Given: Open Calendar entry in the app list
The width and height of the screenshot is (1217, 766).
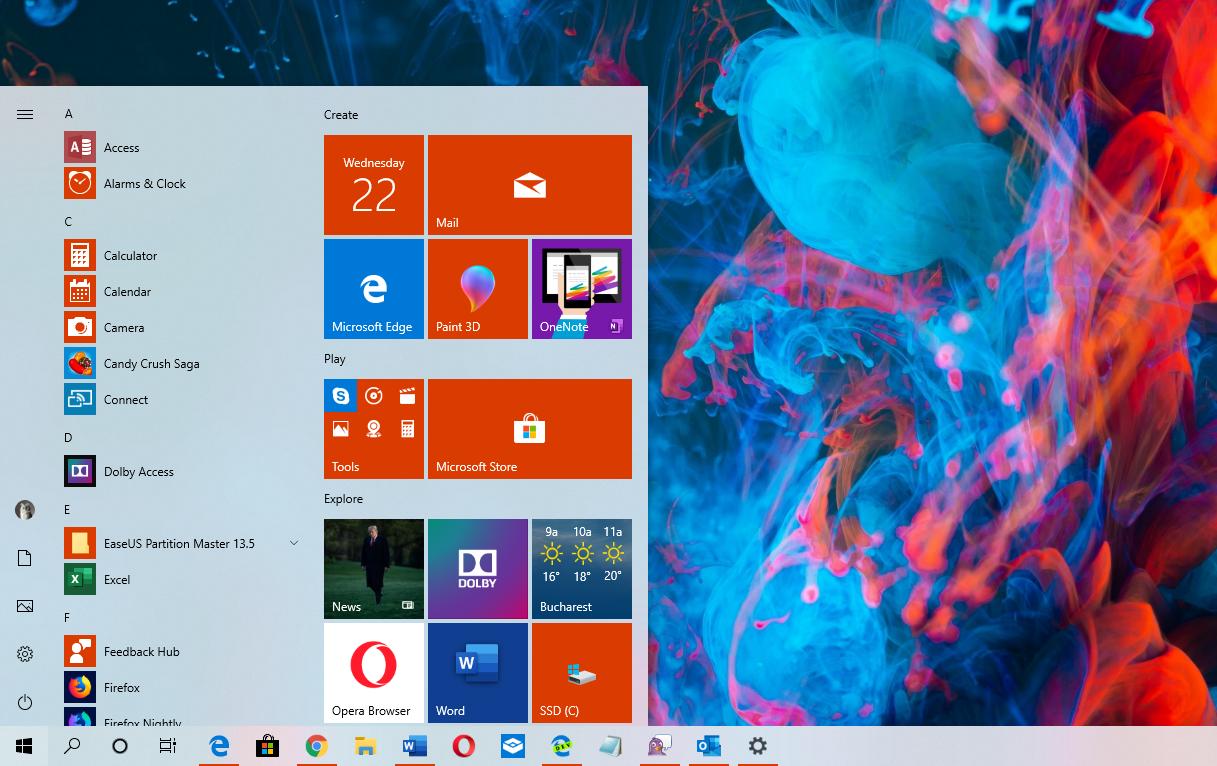Looking at the screenshot, I should click(184, 292).
